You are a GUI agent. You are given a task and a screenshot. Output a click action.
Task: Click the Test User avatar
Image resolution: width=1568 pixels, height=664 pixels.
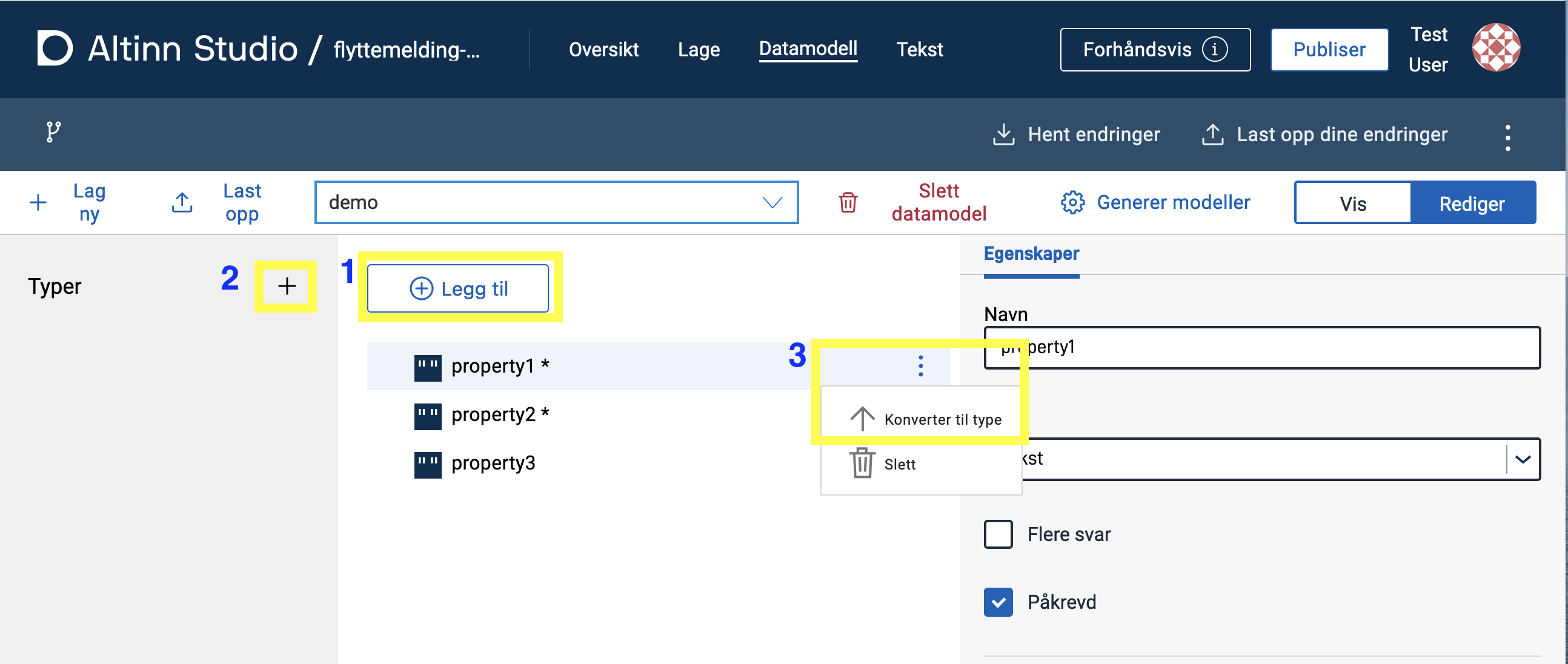1495,48
